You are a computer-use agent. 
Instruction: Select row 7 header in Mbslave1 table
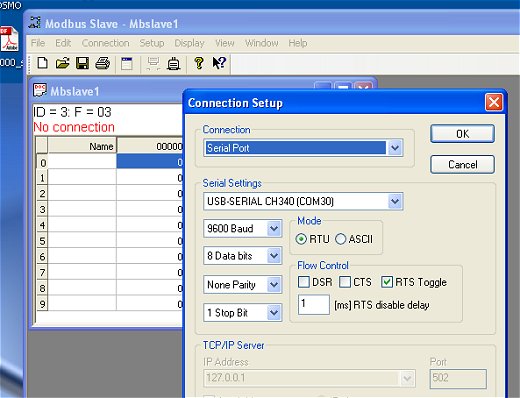pos(42,272)
